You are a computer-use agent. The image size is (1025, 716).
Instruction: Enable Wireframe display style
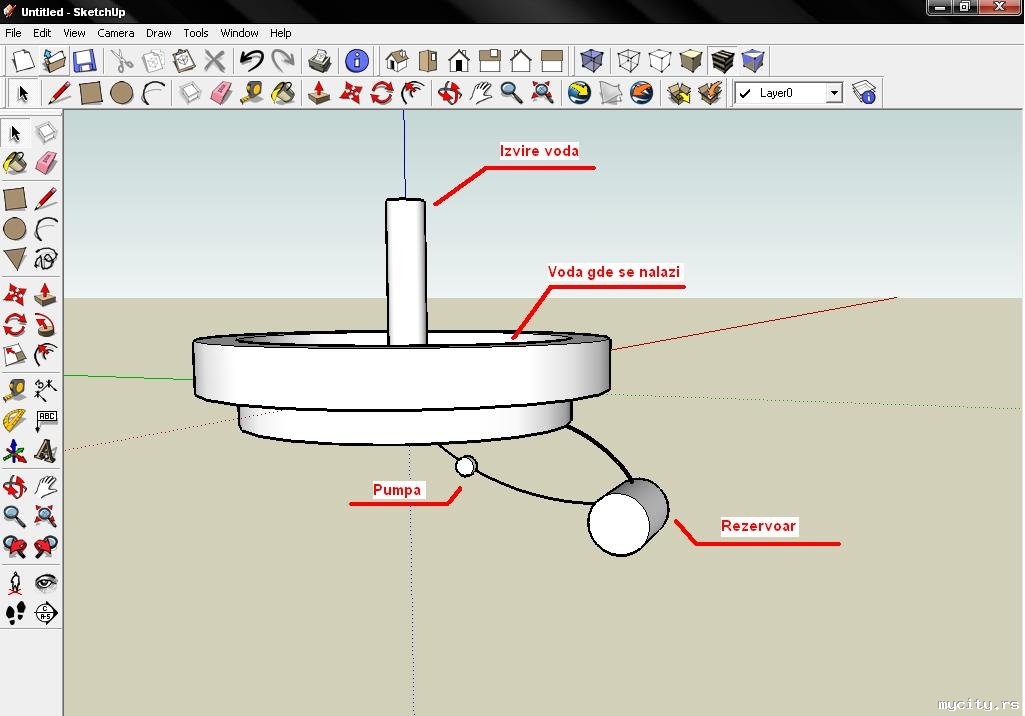point(628,61)
